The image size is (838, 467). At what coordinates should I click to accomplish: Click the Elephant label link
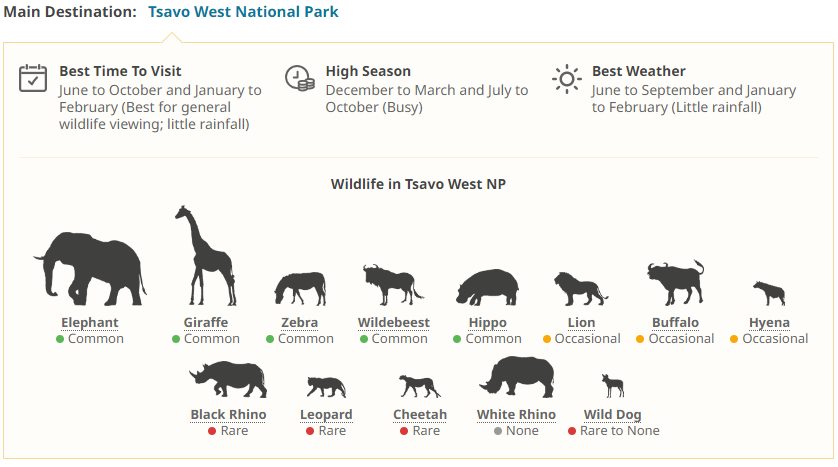click(90, 323)
